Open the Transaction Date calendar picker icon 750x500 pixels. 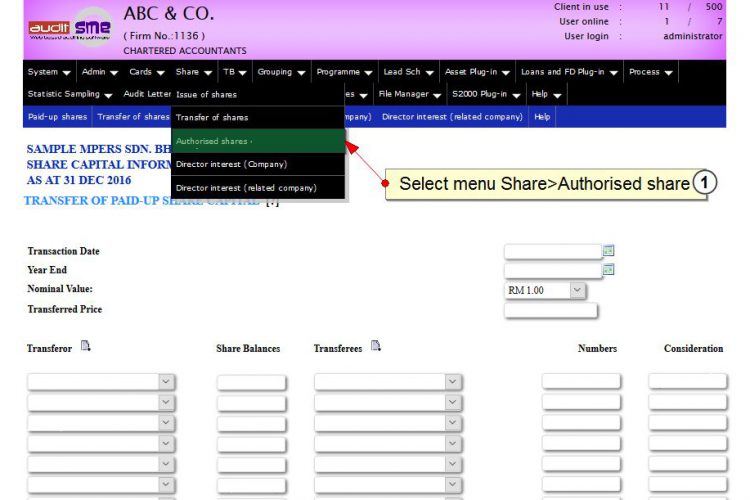tap(608, 250)
